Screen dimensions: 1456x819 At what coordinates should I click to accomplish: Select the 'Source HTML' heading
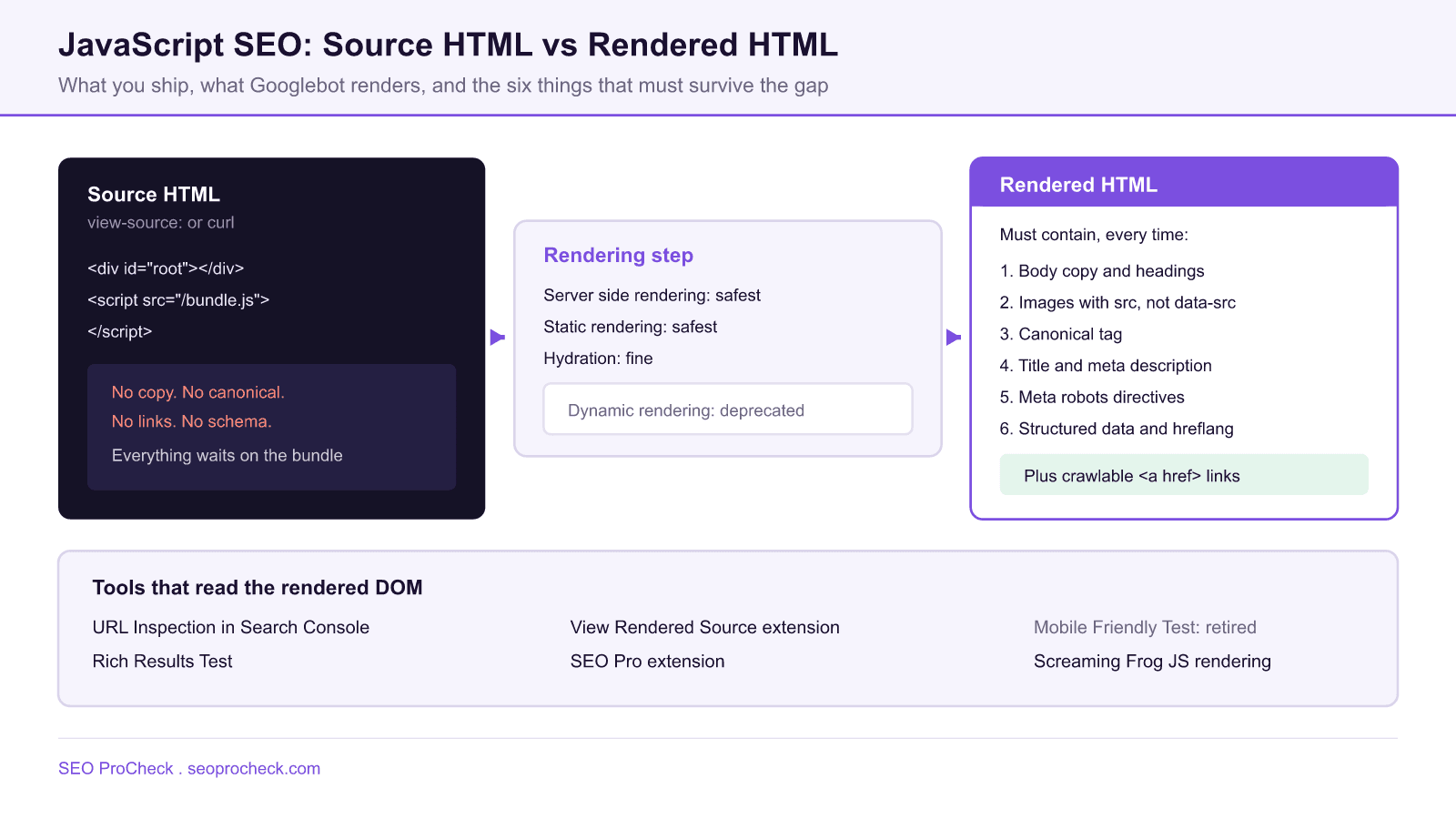click(154, 195)
